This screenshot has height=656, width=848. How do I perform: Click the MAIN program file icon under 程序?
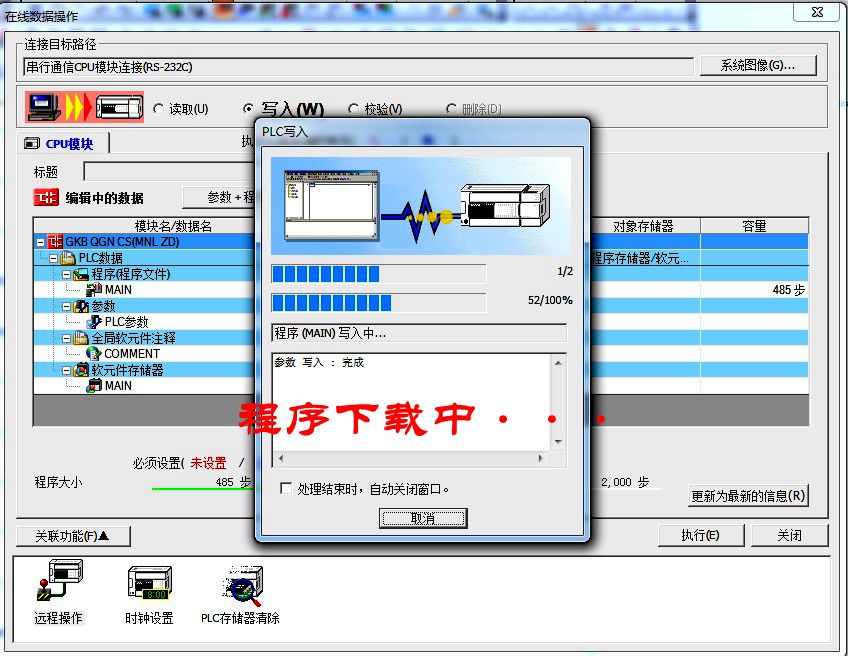(94, 289)
